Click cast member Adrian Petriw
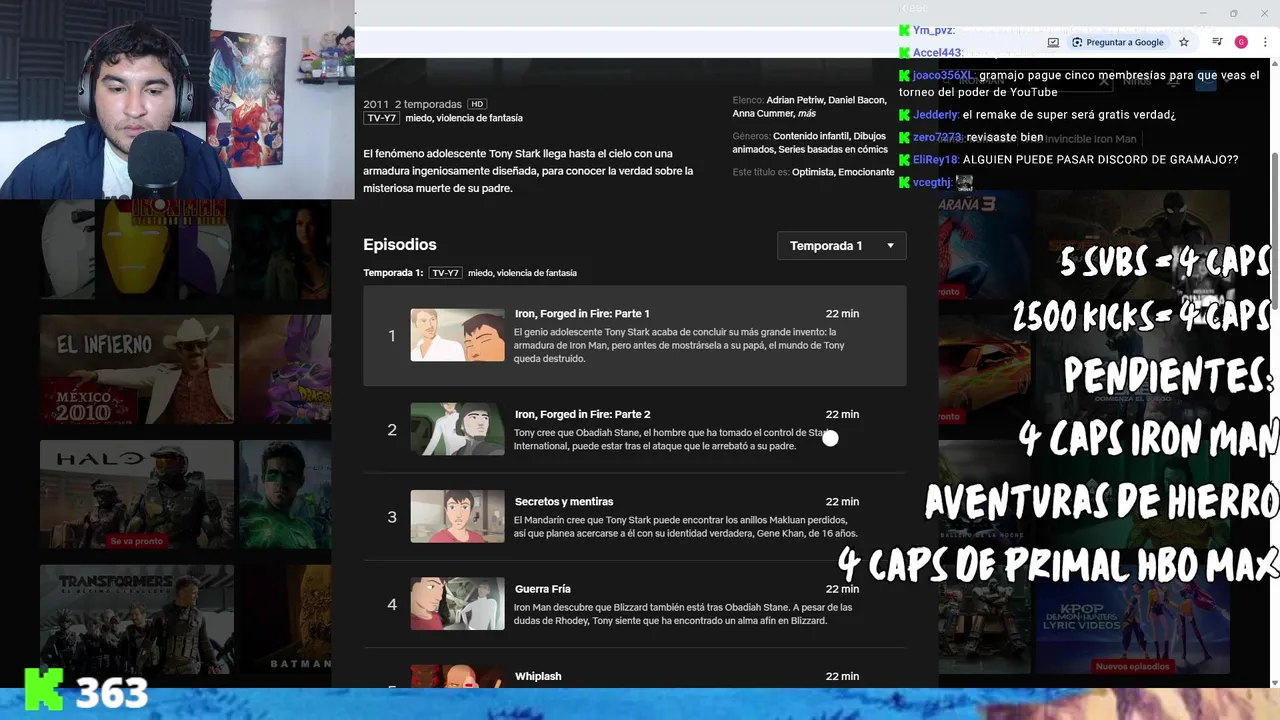The height and width of the screenshot is (720, 1280). point(794,101)
